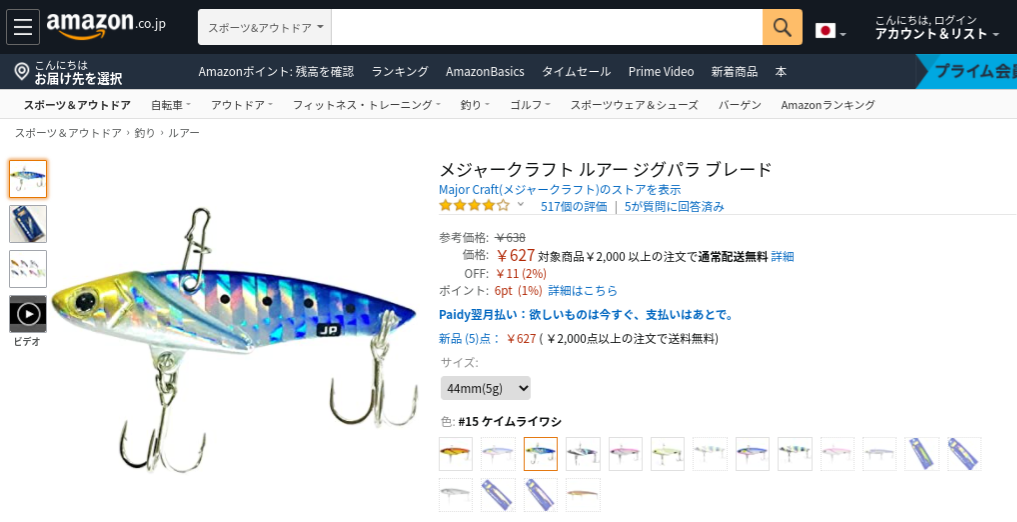The height and width of the screenshot is (522, 1017).
Task: Select the packaged lure thumbnail image
Action: pyautogui.click(x=28, y=224)
